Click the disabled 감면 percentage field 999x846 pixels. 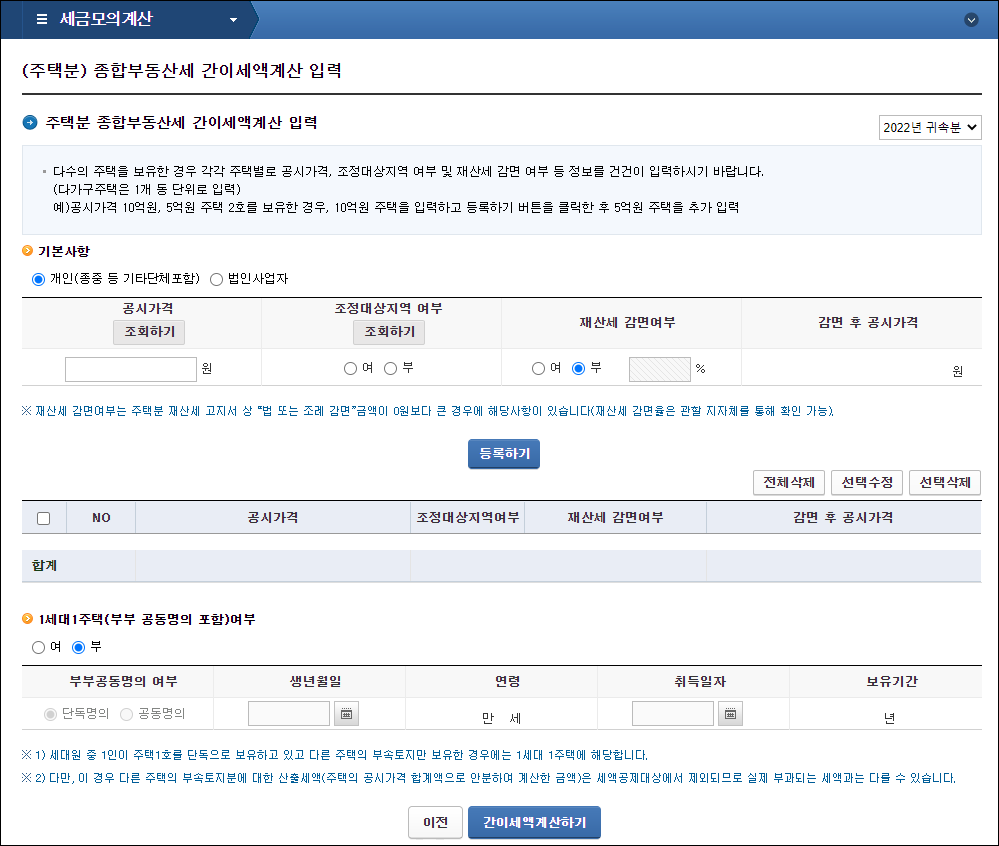pos(659,369)
